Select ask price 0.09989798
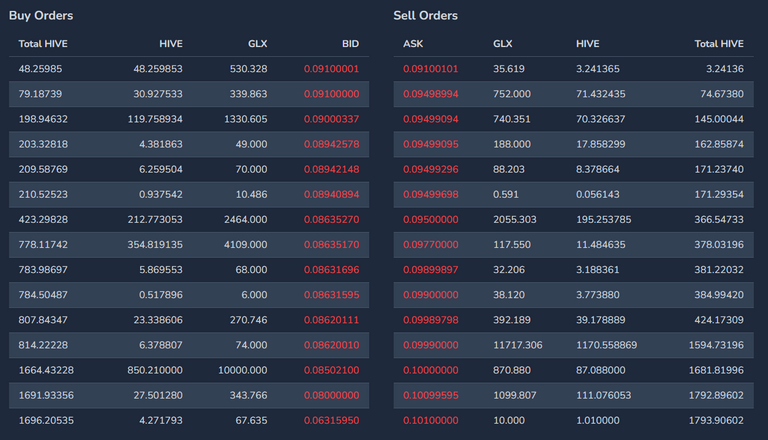Screen dimensions: 768x440 click(x=431, y=320)
